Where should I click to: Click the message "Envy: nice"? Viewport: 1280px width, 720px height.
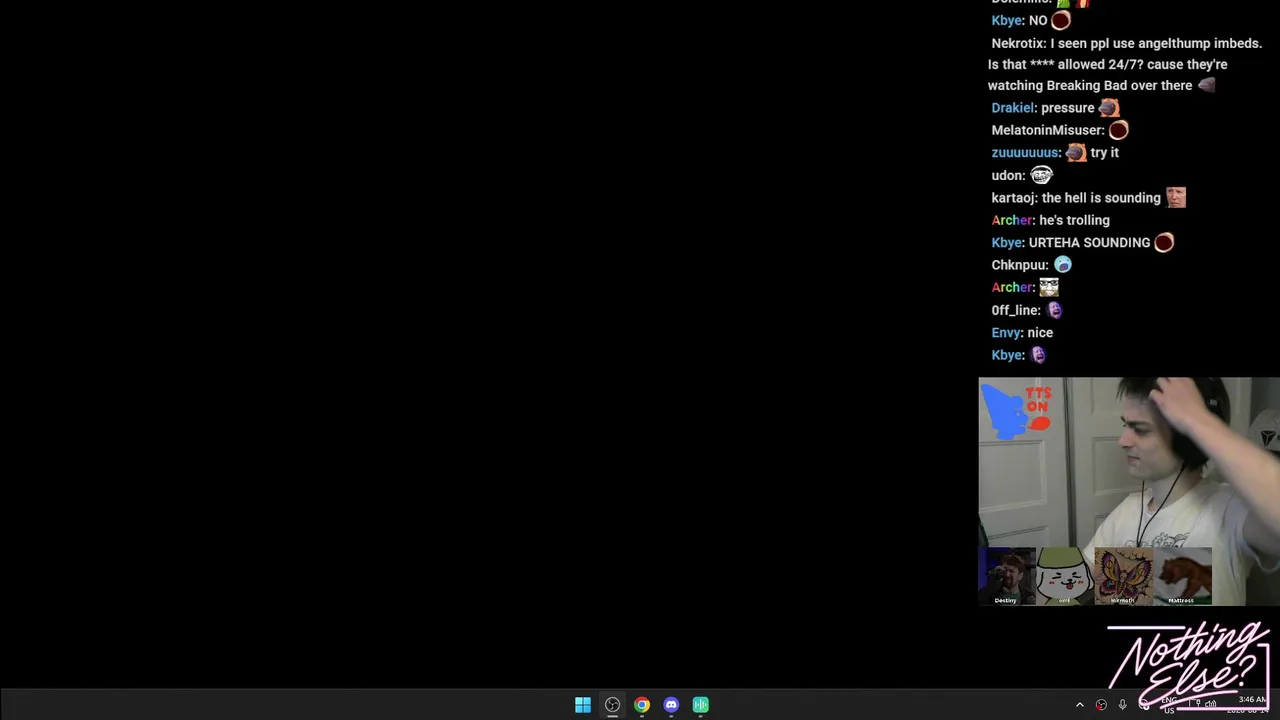[x=1022, y=332]
